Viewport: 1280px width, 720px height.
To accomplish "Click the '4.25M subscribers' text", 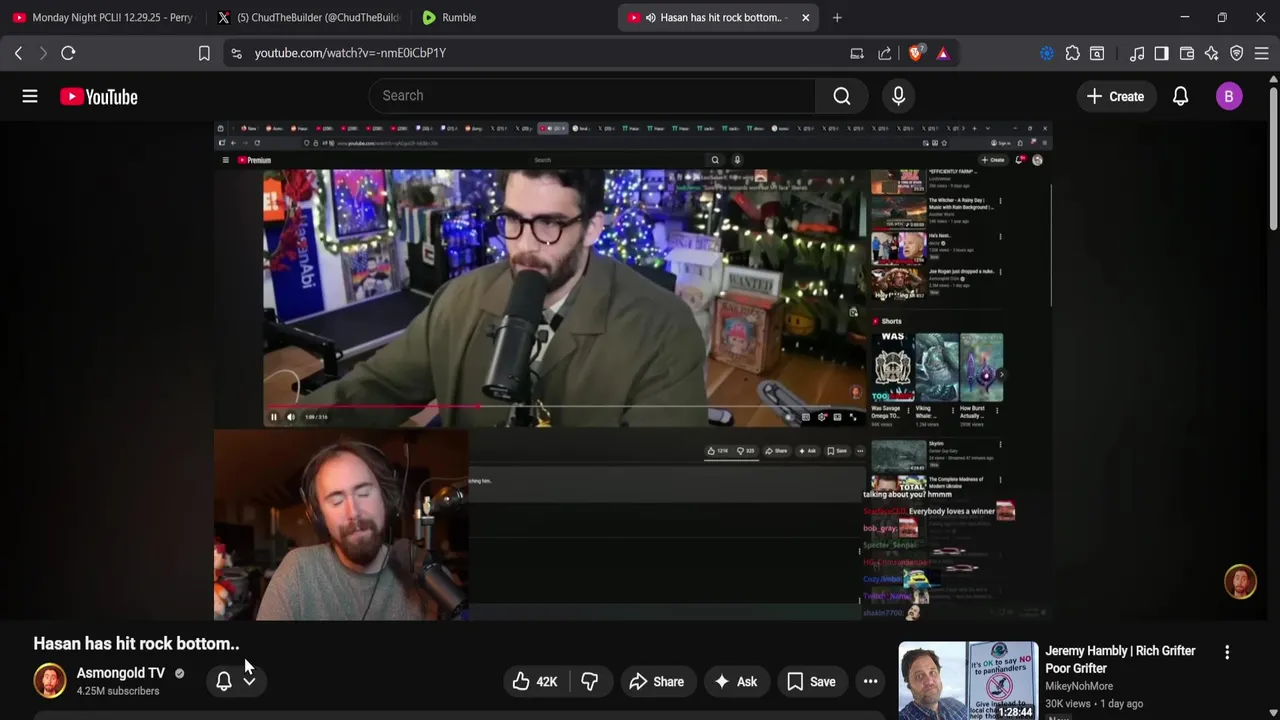I will (118, 691).
